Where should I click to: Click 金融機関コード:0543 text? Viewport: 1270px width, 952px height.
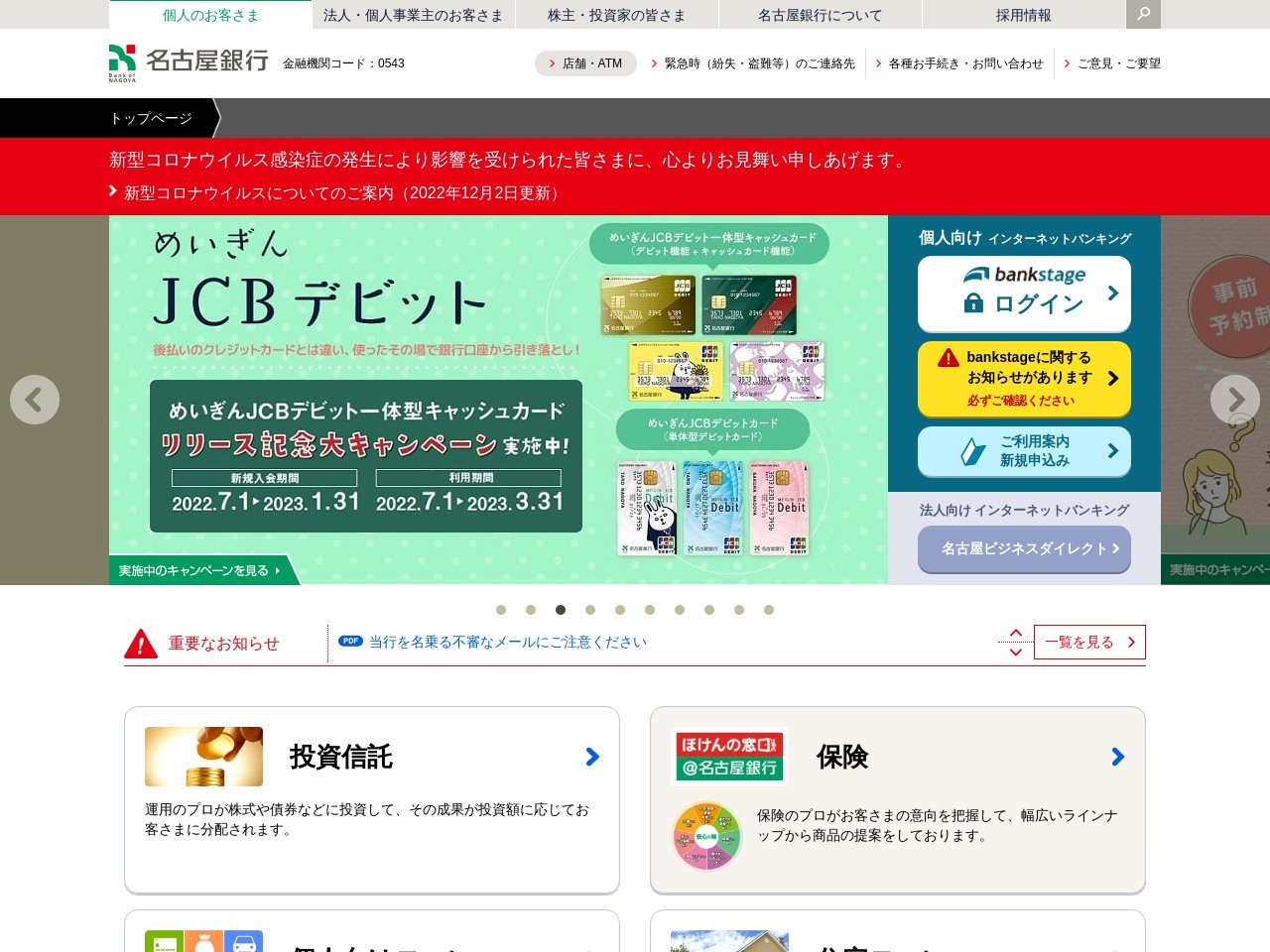click(x=343, y=63)
